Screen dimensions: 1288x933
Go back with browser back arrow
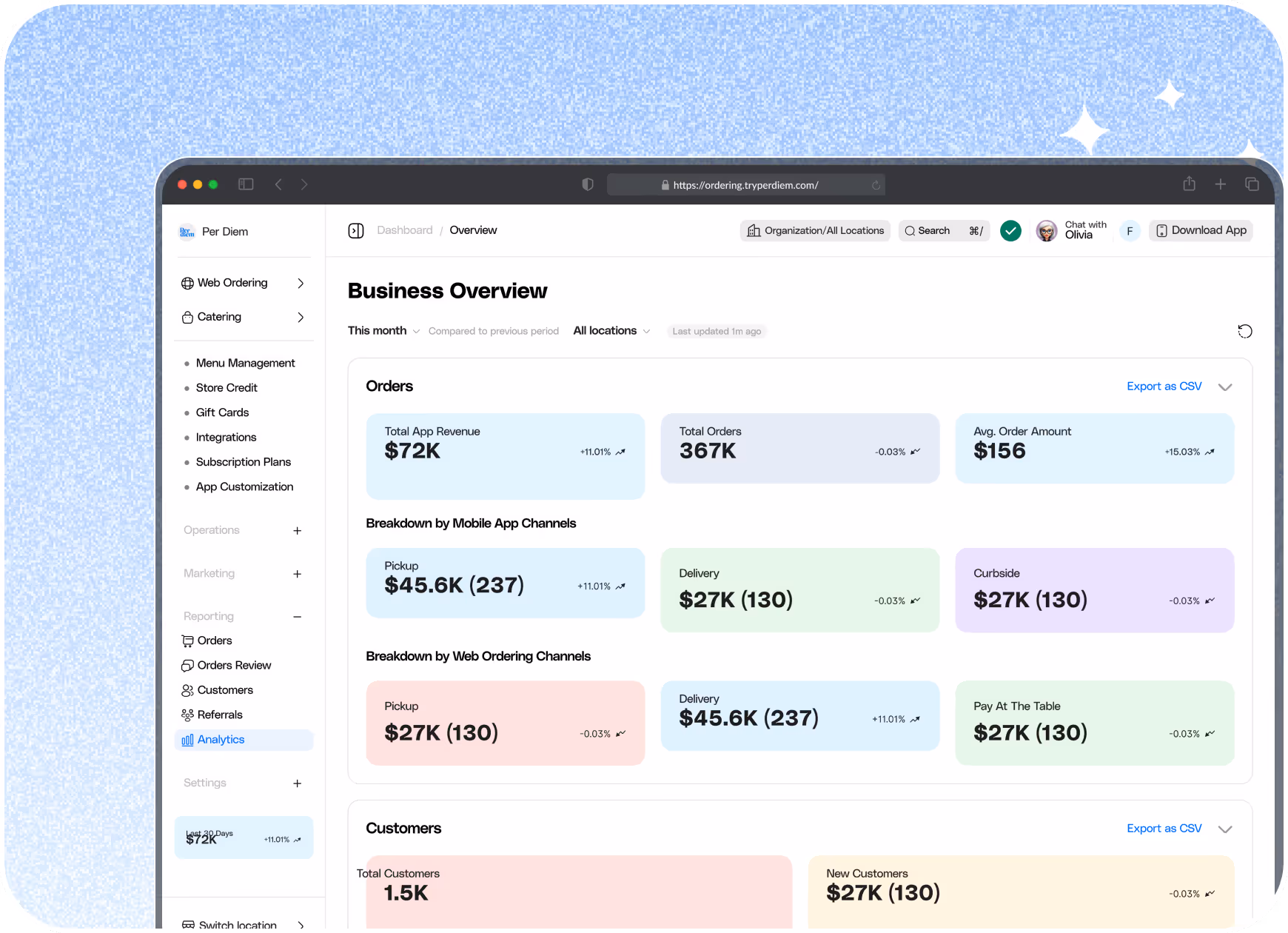[278, 184]
